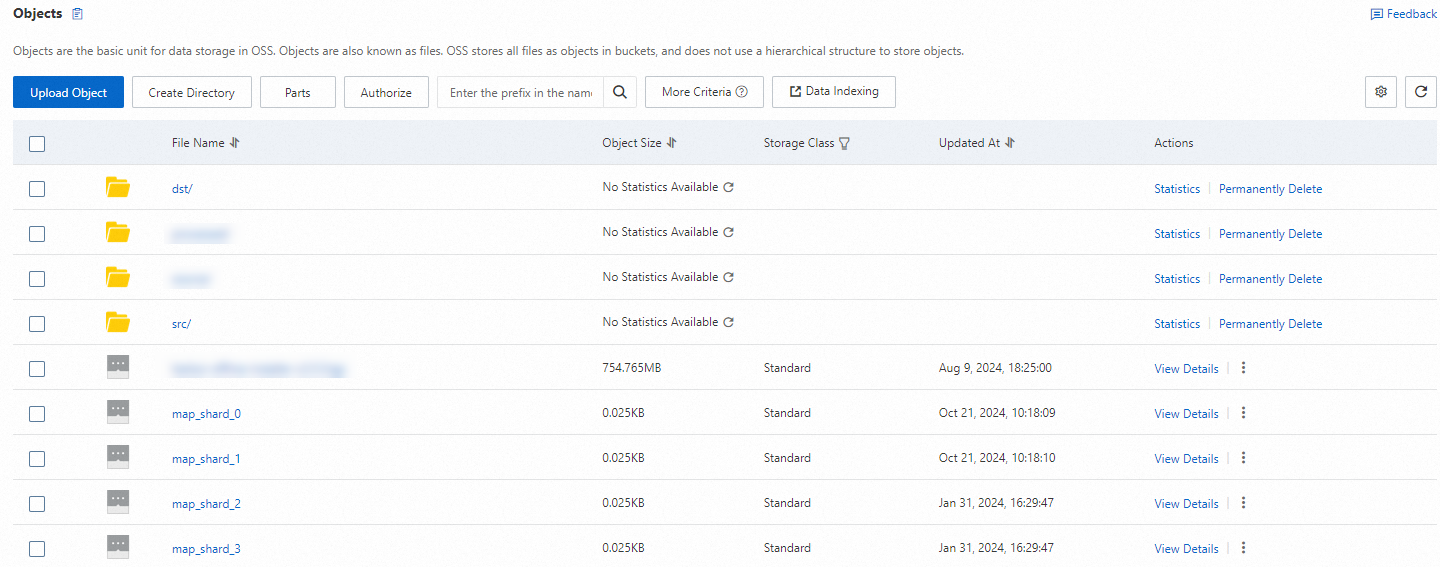Click the copy icon beside Objects
The width and height of the screenshot is (1440, 567).
pyautogui.click(x=78, y=14)
